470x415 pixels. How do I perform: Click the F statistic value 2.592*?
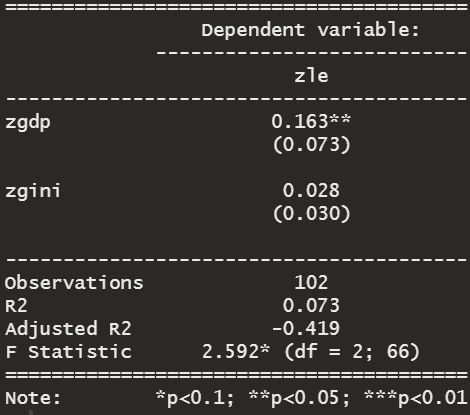[x=236, y=352]
